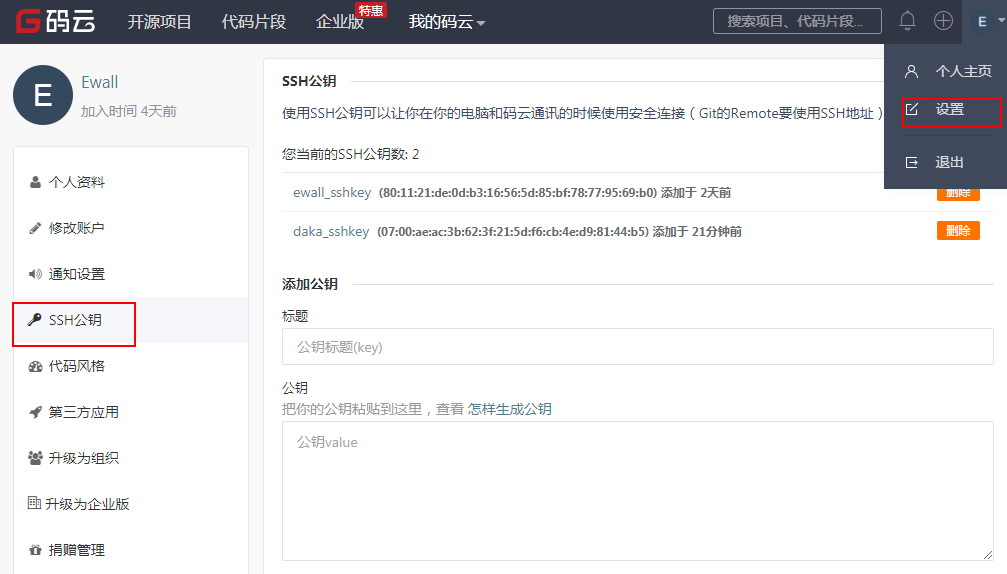1007x574 pixels.
Task: Click the pencil icon next to 修改账户
Action: (35, 228)
